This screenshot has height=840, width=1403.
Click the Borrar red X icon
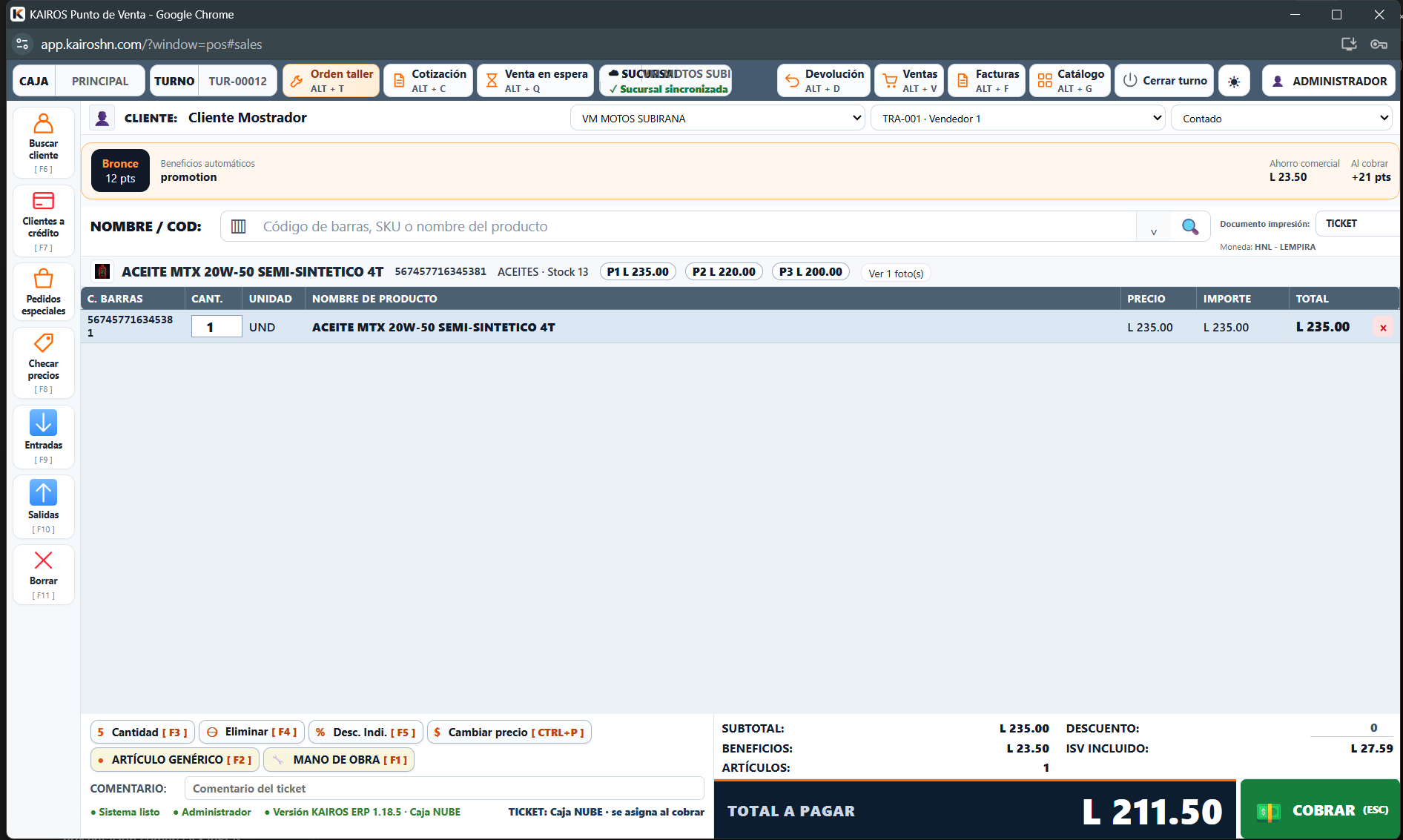(x=44, y=560)
